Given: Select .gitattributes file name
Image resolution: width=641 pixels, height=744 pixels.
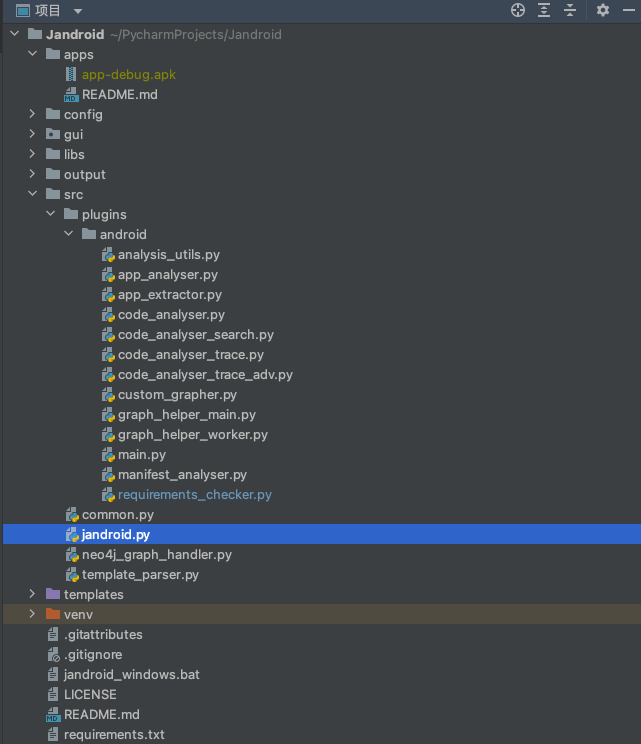Looking at the screenshot, I should [x=103, y=634].
